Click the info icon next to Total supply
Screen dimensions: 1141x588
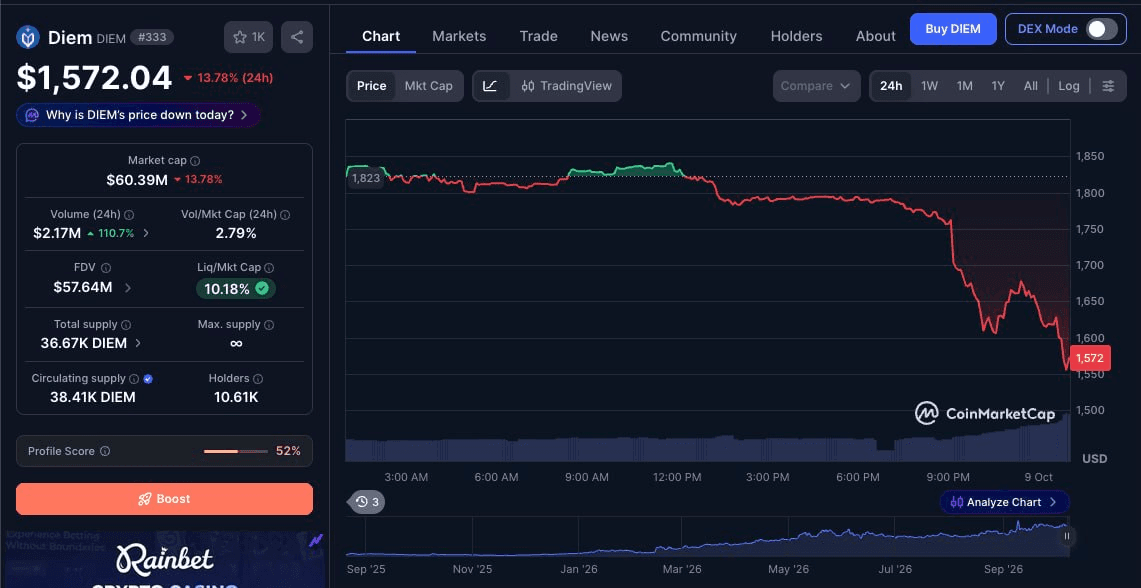tap(126, 325)
